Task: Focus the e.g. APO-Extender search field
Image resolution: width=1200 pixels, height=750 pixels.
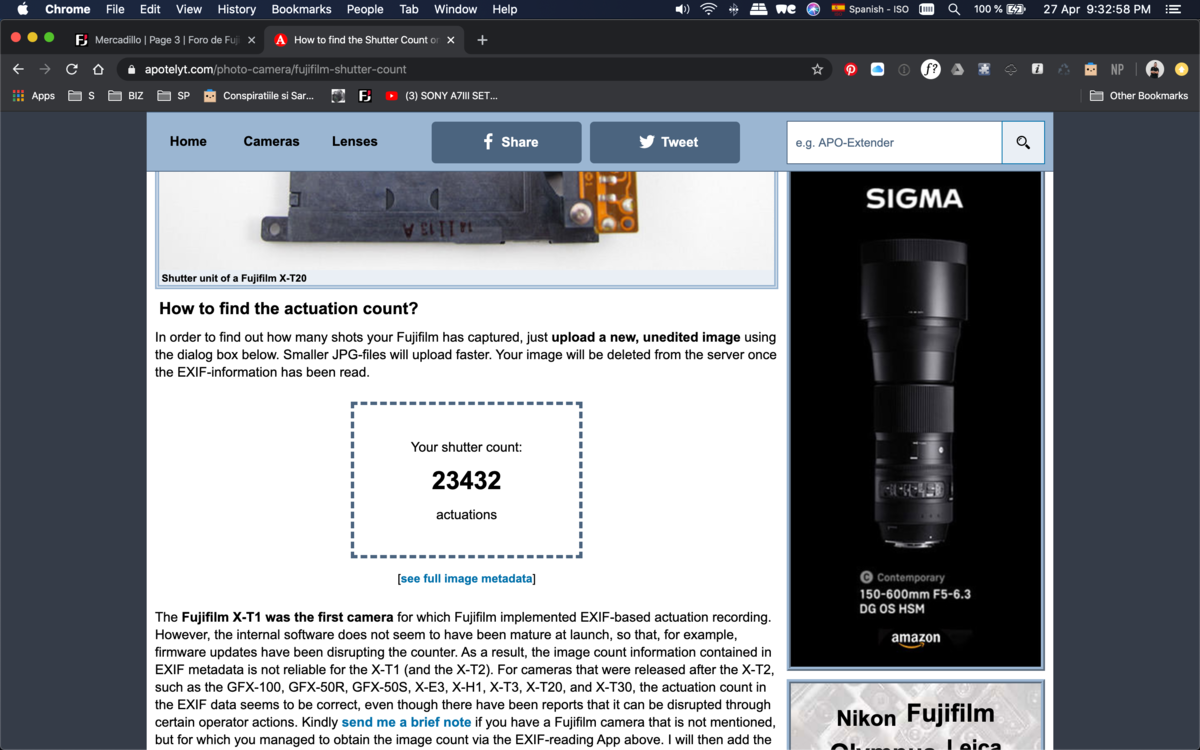Action: coord(894,142)
